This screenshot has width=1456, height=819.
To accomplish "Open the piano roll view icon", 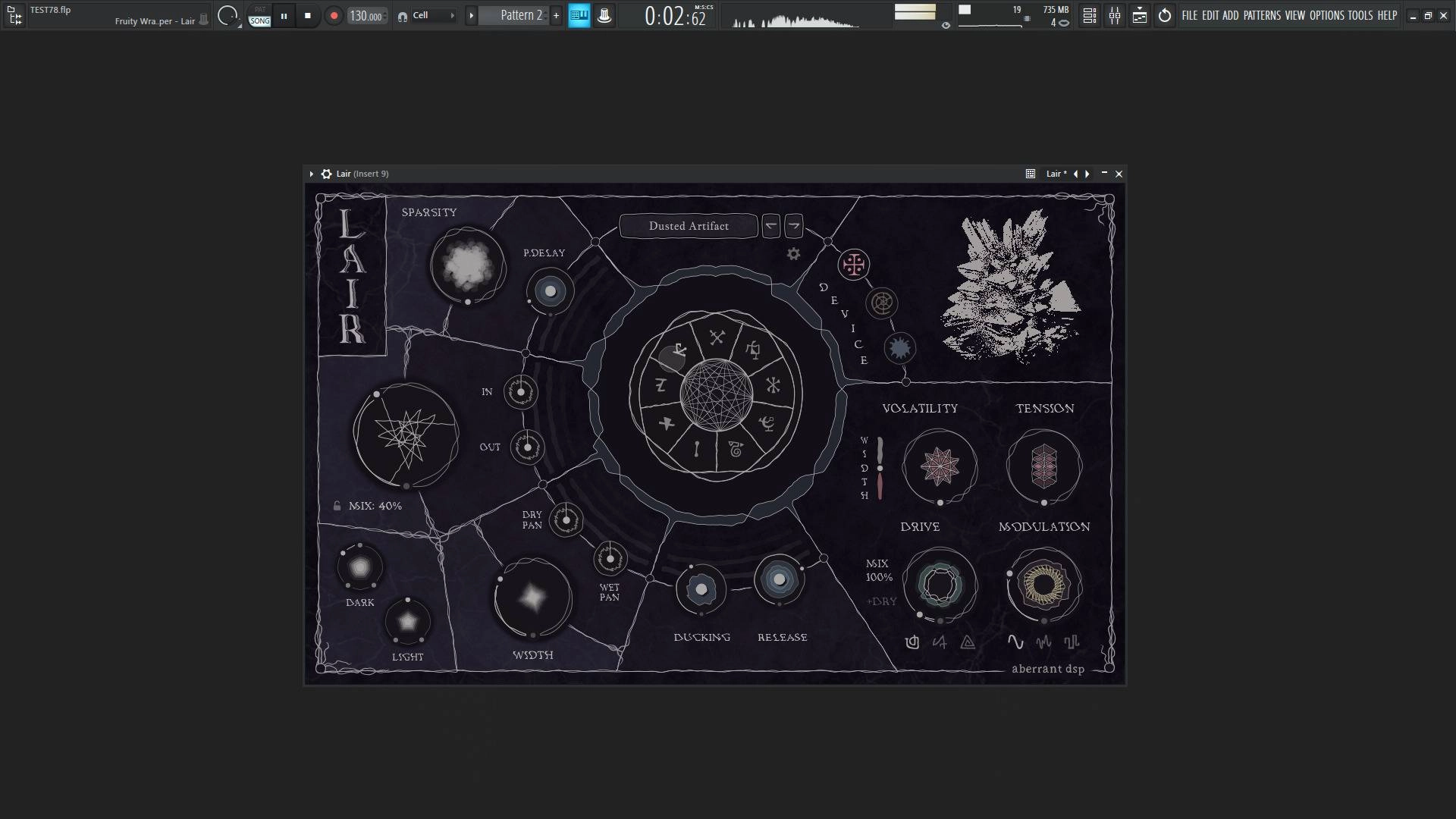I will pos(1140,16).
